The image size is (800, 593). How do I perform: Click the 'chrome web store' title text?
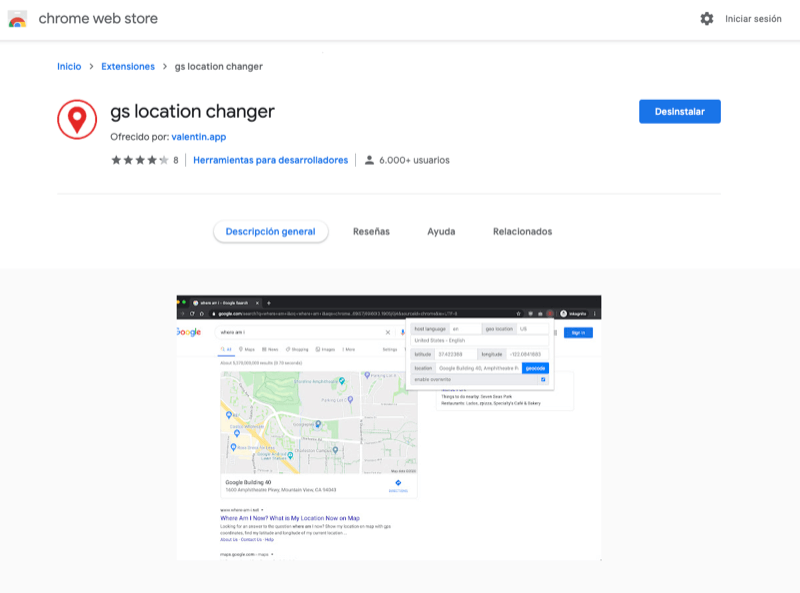[98, 19]
